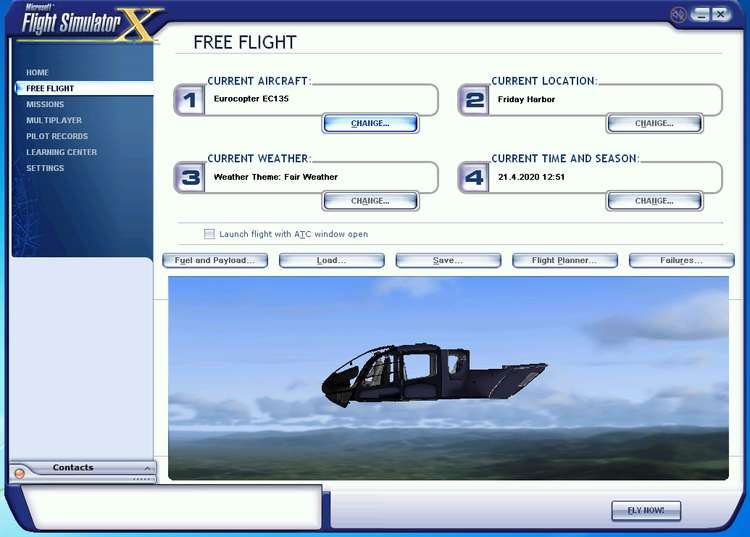Open the Flight Planner
750x537 pixels.
coord(564,261)
